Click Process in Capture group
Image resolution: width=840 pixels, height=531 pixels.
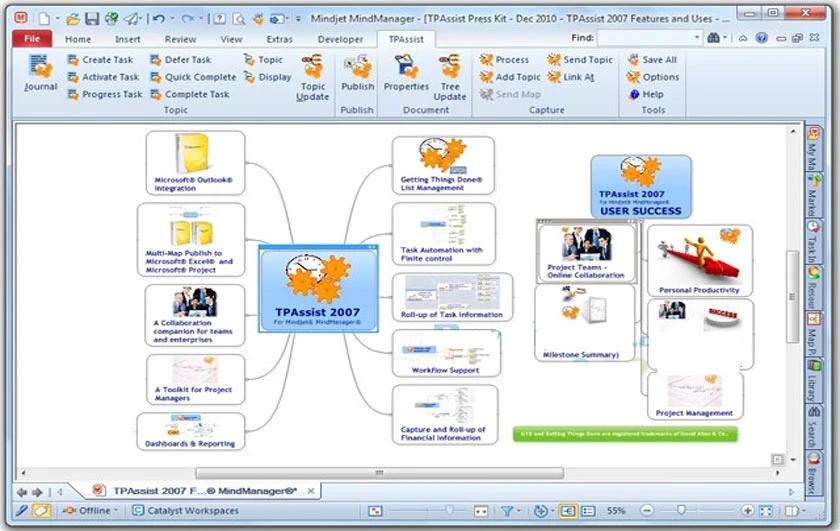tap(504, 59)
